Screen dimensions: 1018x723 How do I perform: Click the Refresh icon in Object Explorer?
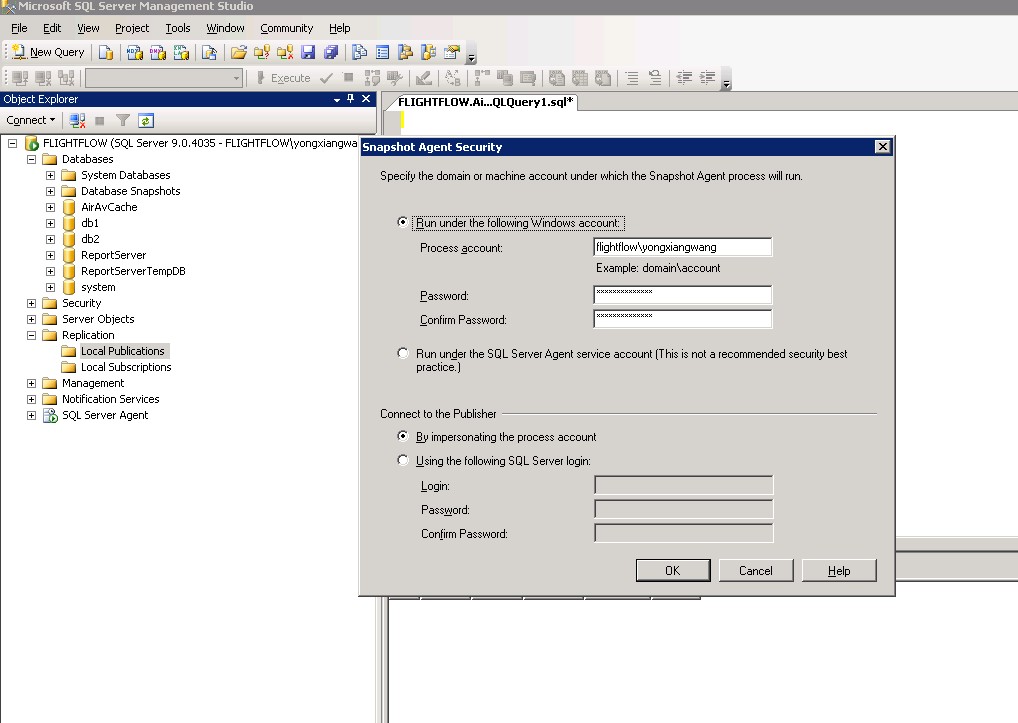click(145, 120)
